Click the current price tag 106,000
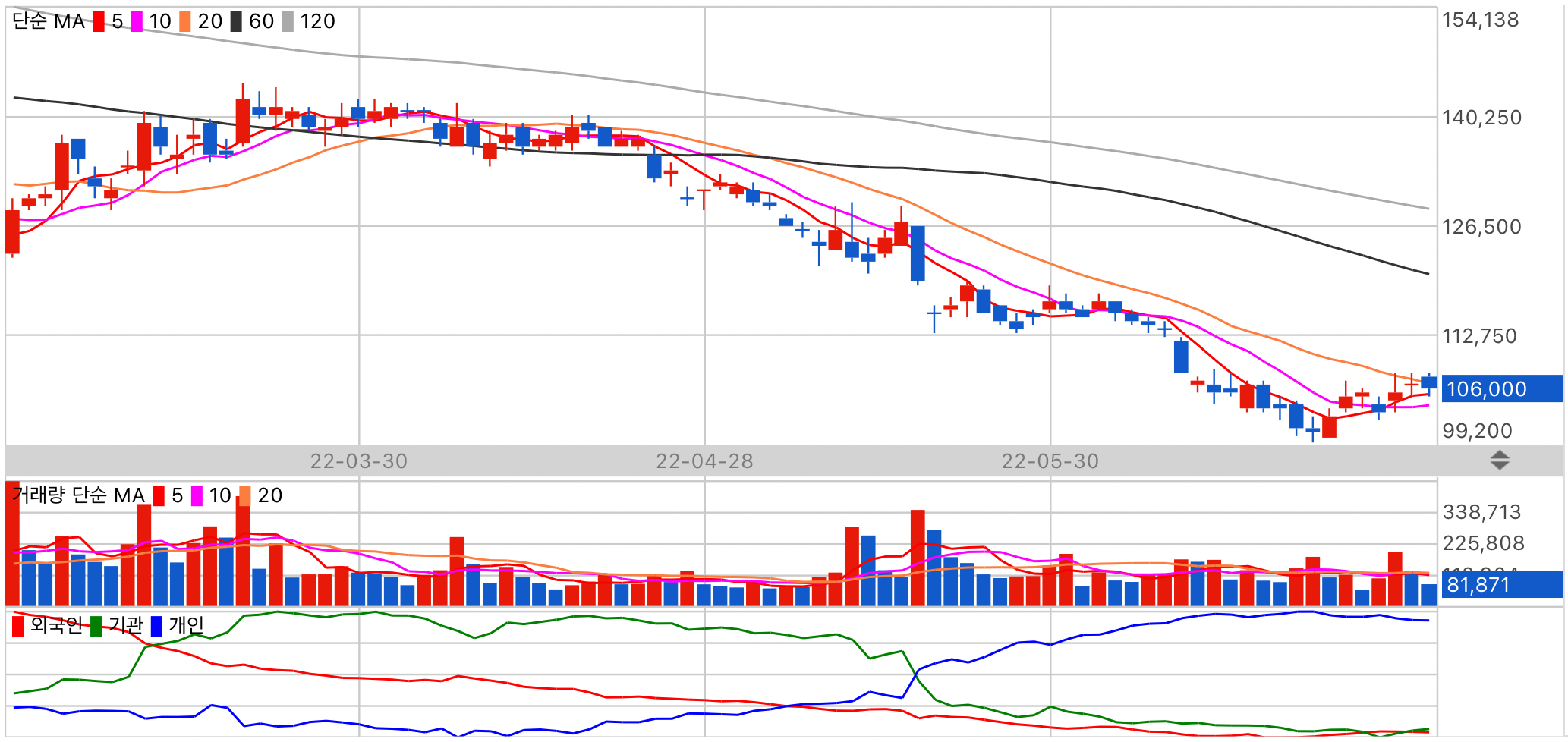Viewport: 1568px width, 742px height. (1501, 389)
